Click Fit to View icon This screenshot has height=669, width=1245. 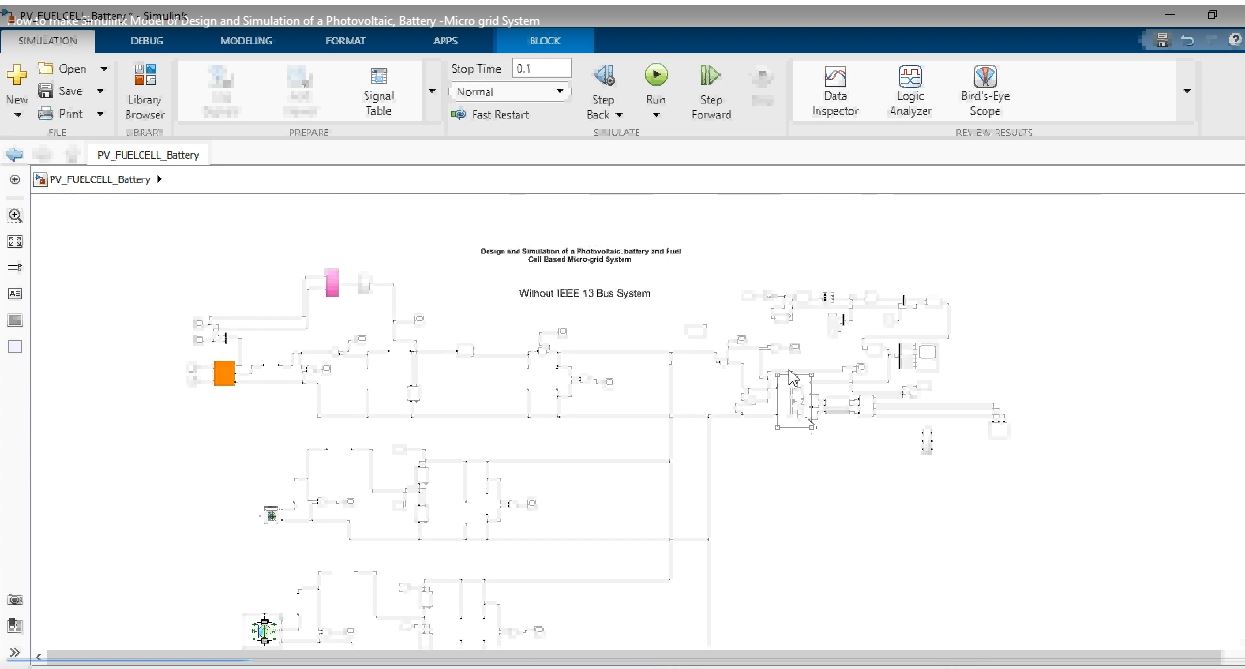point(15,241)
